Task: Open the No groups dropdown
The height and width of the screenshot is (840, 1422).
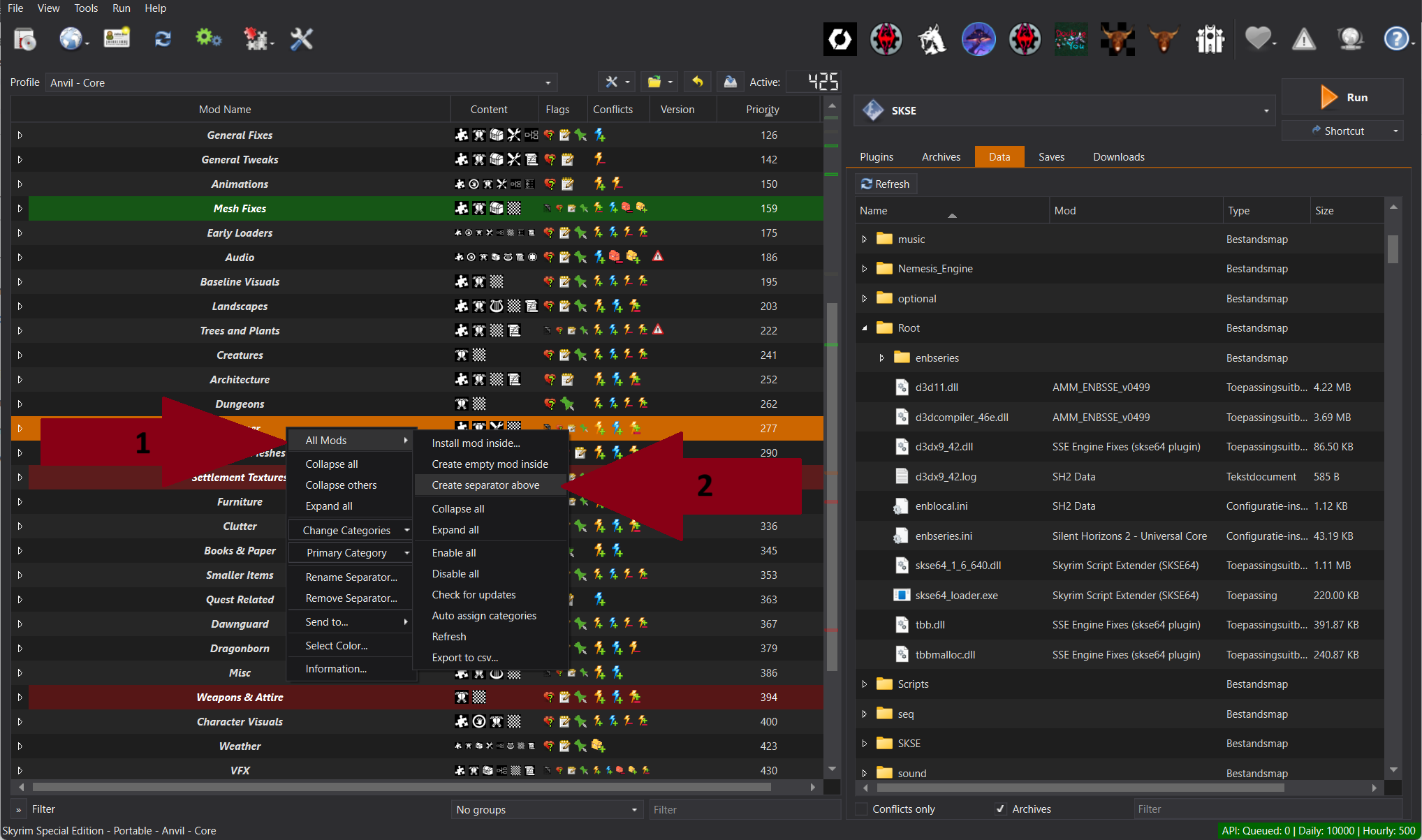Action: coord(546,809)
